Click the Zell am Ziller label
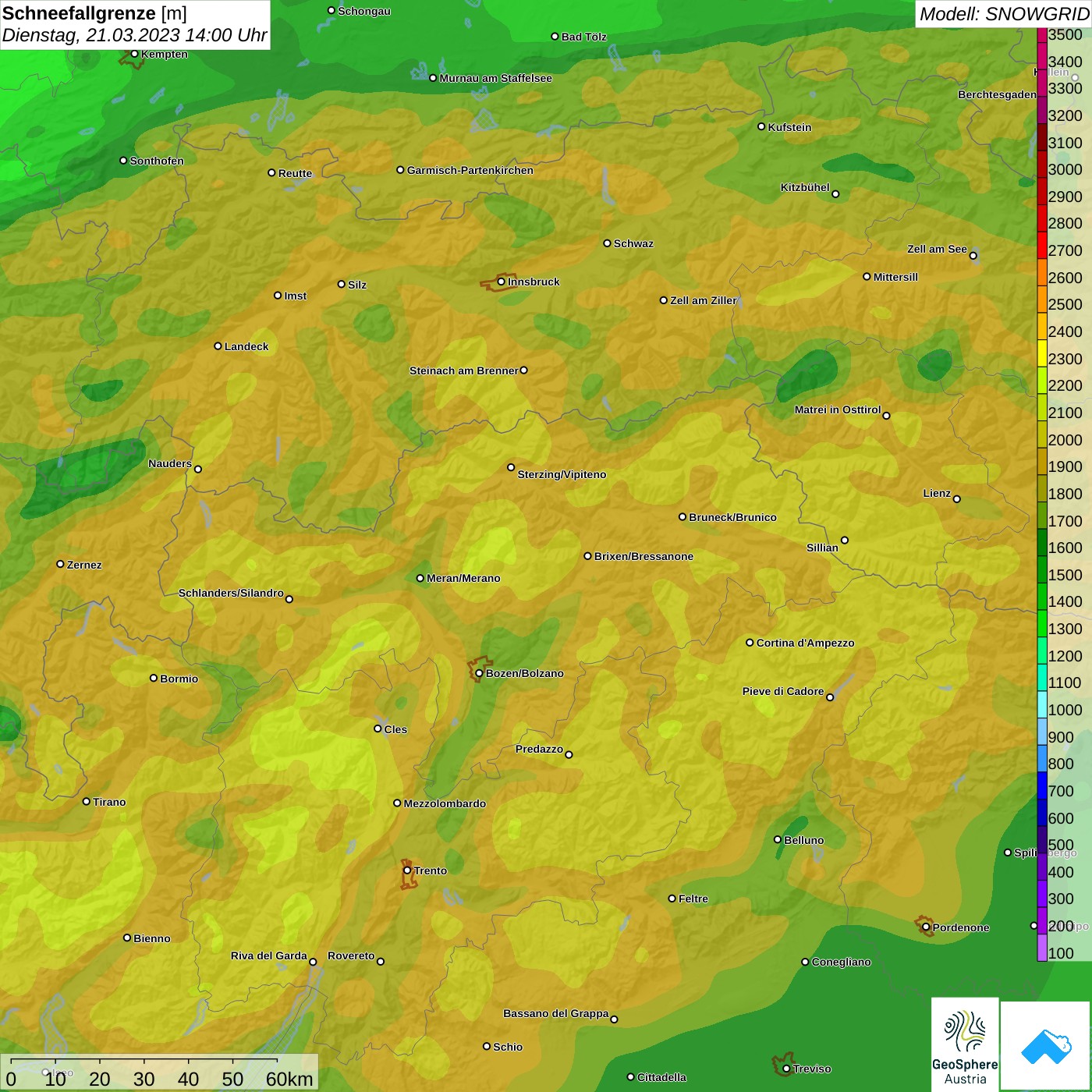Image resolution: width=1092 pixels, height=1092 pixels. tap(703, 300)
